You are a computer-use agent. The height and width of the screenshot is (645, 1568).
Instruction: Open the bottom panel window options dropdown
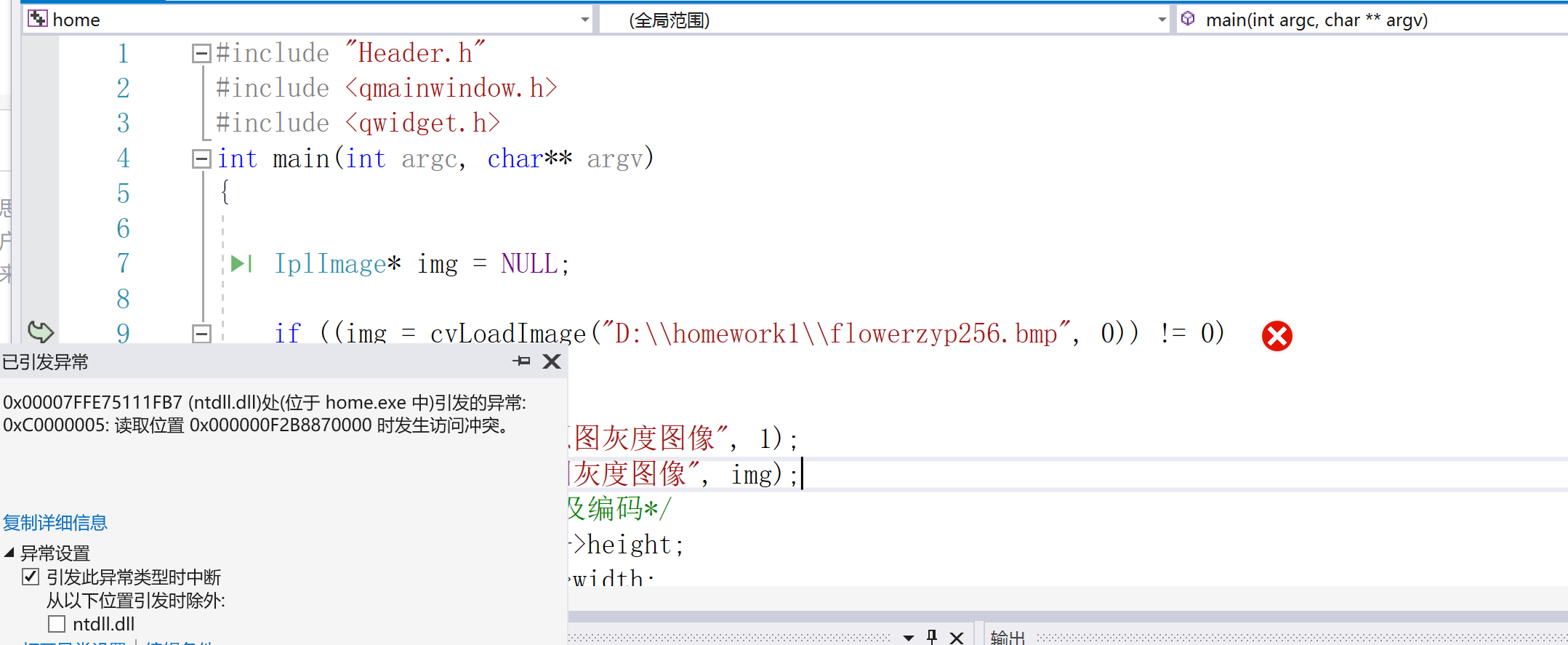pyautogui.click(x=908, y=638)
